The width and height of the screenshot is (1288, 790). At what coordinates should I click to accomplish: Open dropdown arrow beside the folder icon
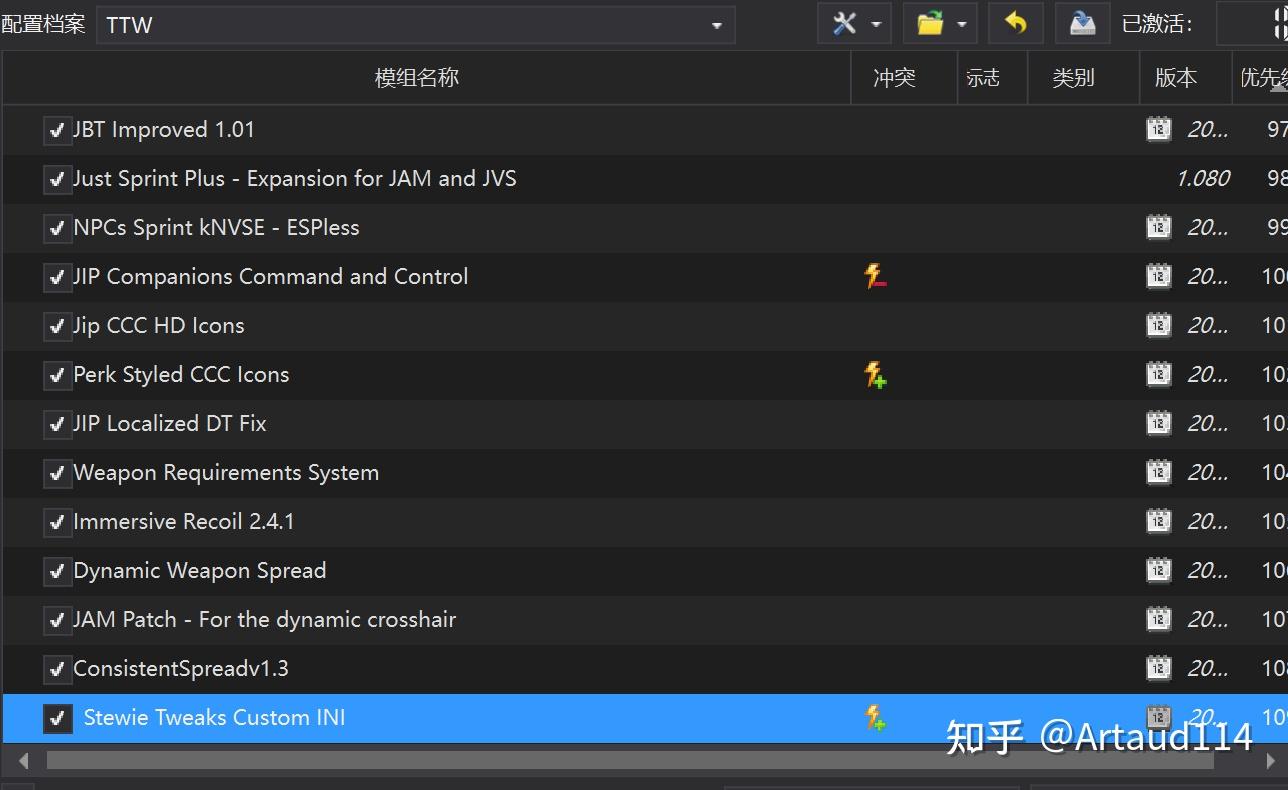click(x=962, y=22)
